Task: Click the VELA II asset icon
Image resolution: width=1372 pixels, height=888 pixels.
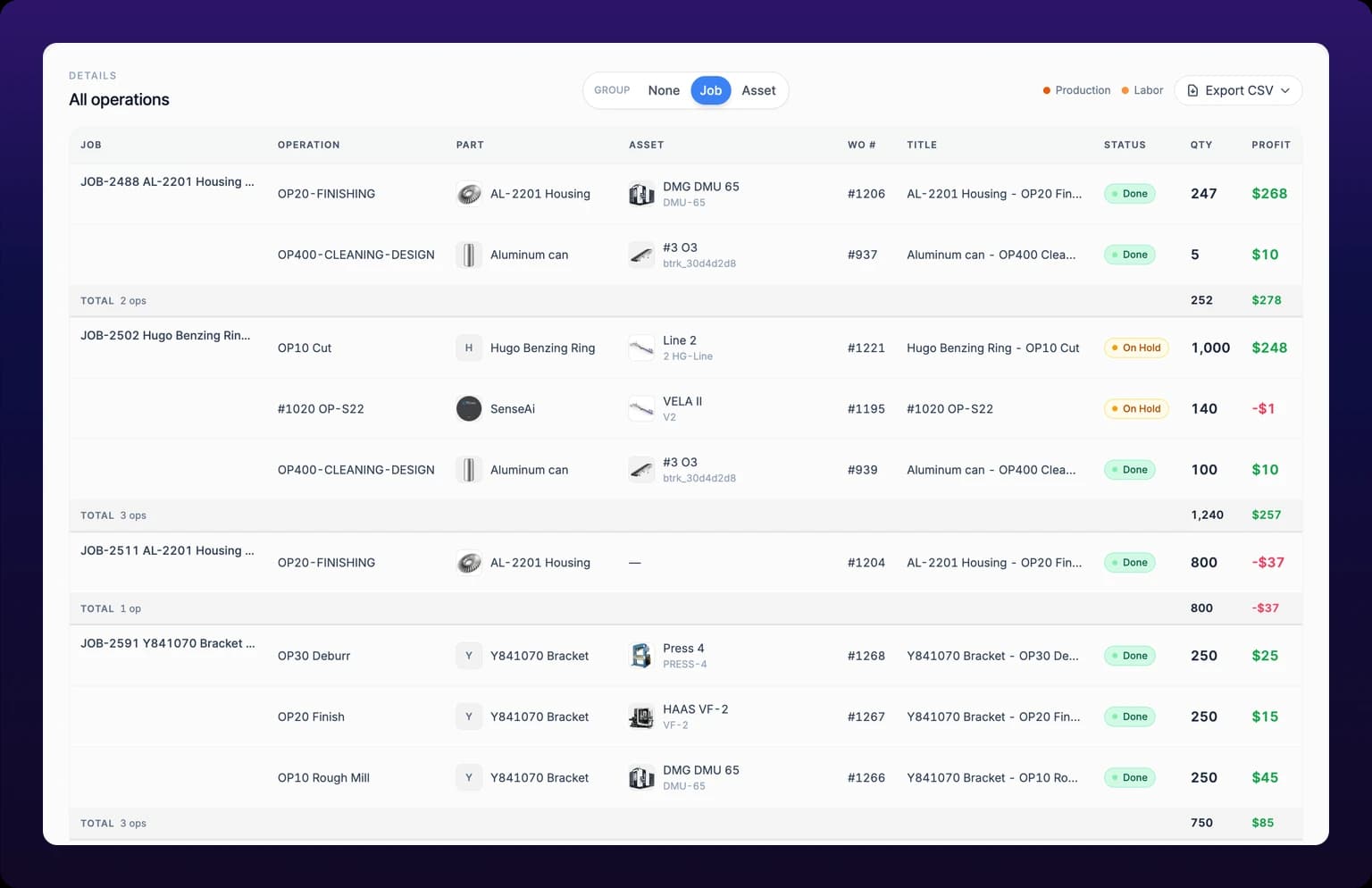Action: (x=641, y=408)
